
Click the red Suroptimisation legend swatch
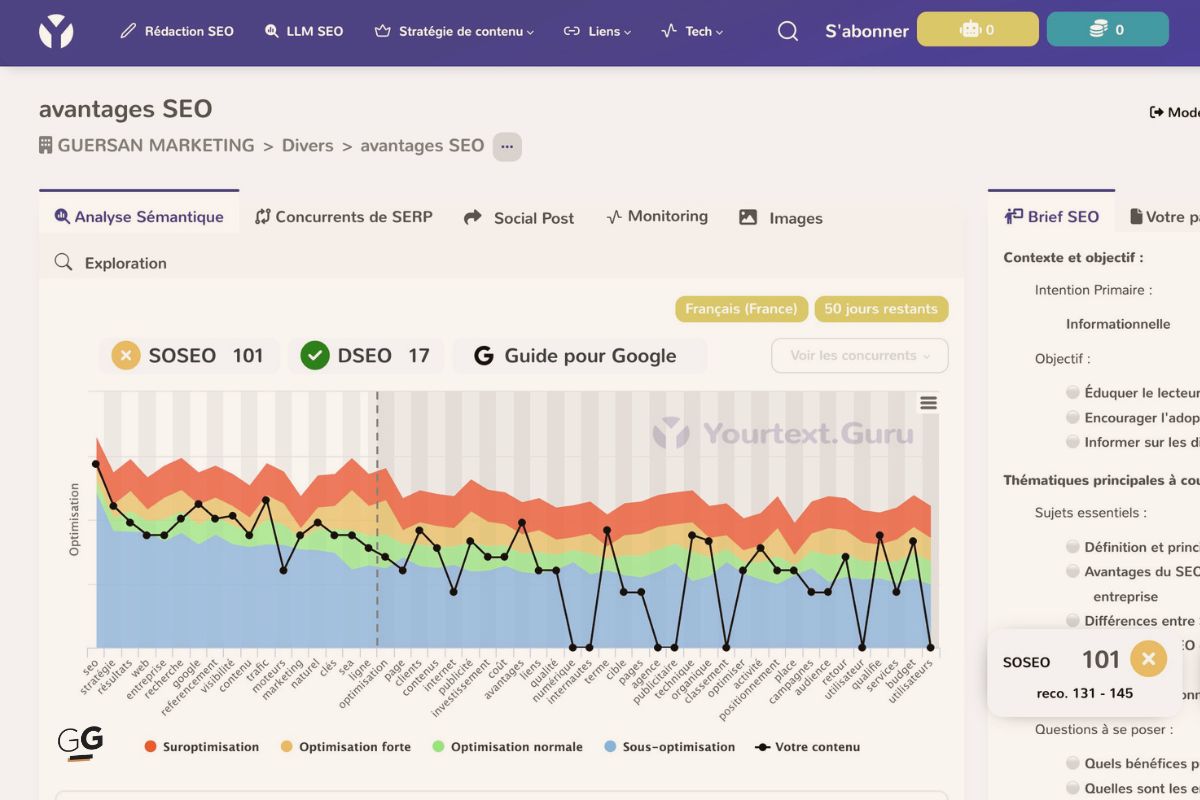pyautogui.click(x=151, y=746)
